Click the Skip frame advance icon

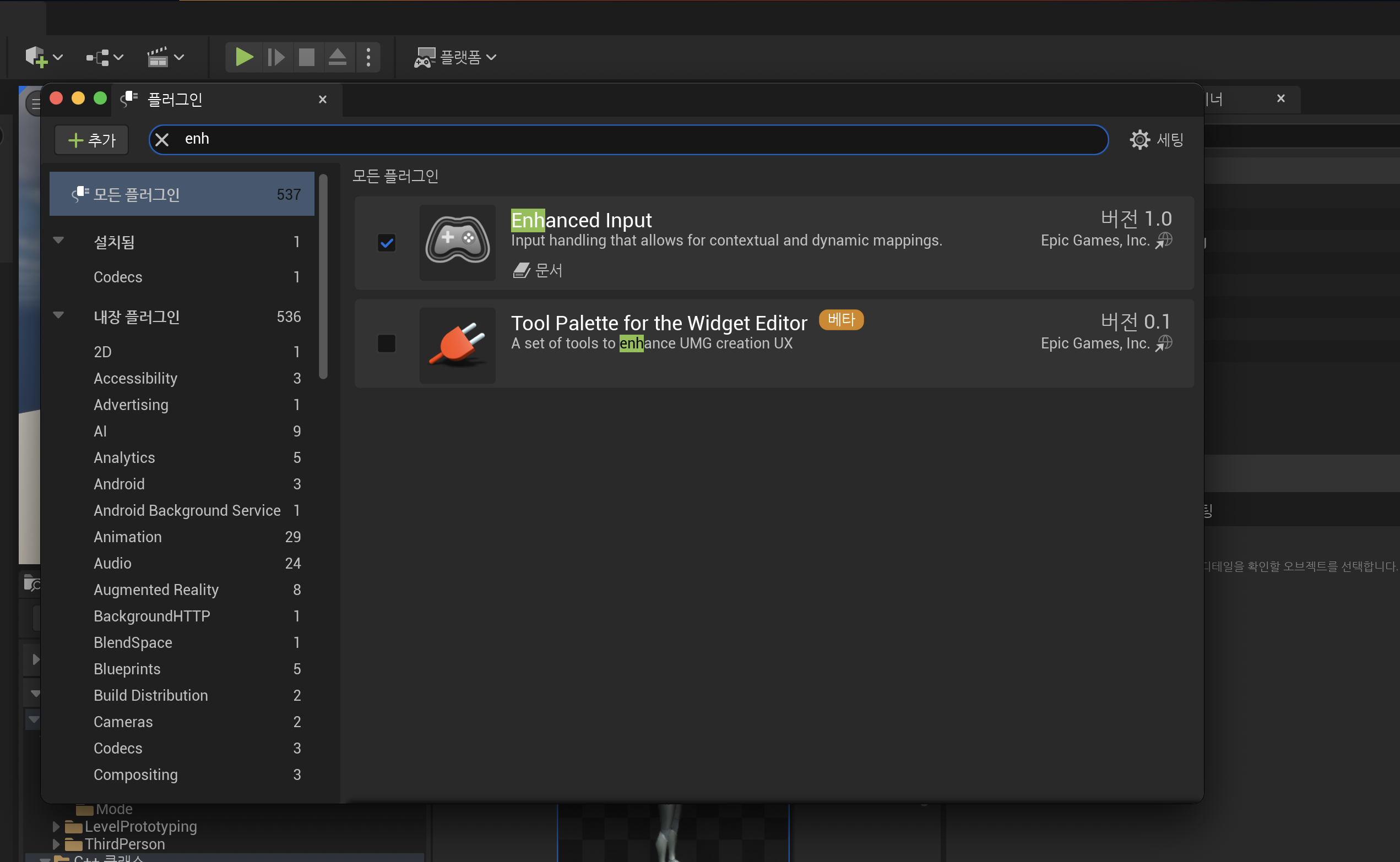pyautogui.click(x=276, y=57)
